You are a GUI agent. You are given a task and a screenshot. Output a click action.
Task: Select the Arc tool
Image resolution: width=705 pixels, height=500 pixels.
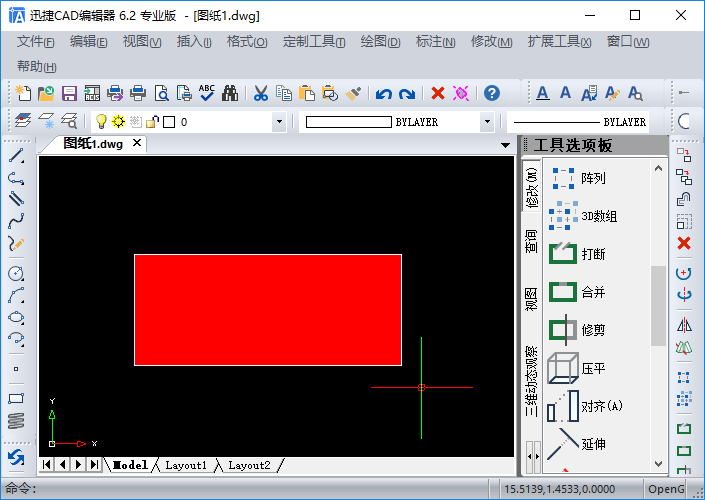point(16,295)
